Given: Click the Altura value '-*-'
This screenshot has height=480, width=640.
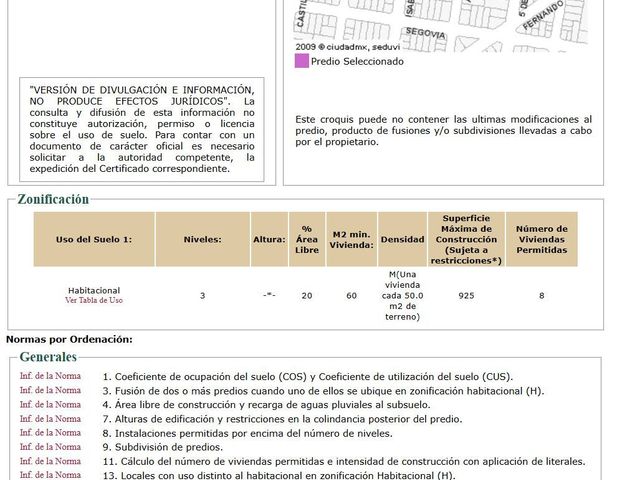Looking at the screenshot, I should [269, 295].
